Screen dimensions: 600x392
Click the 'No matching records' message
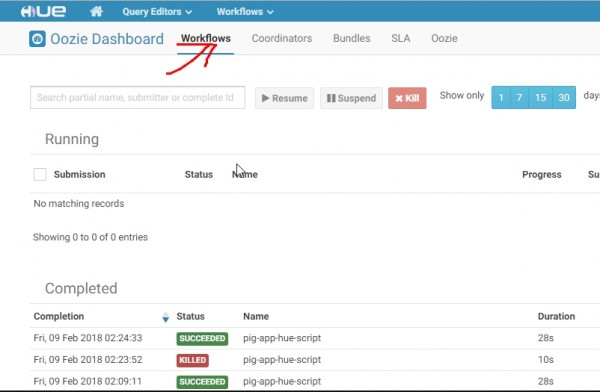[x=79, y=204]
